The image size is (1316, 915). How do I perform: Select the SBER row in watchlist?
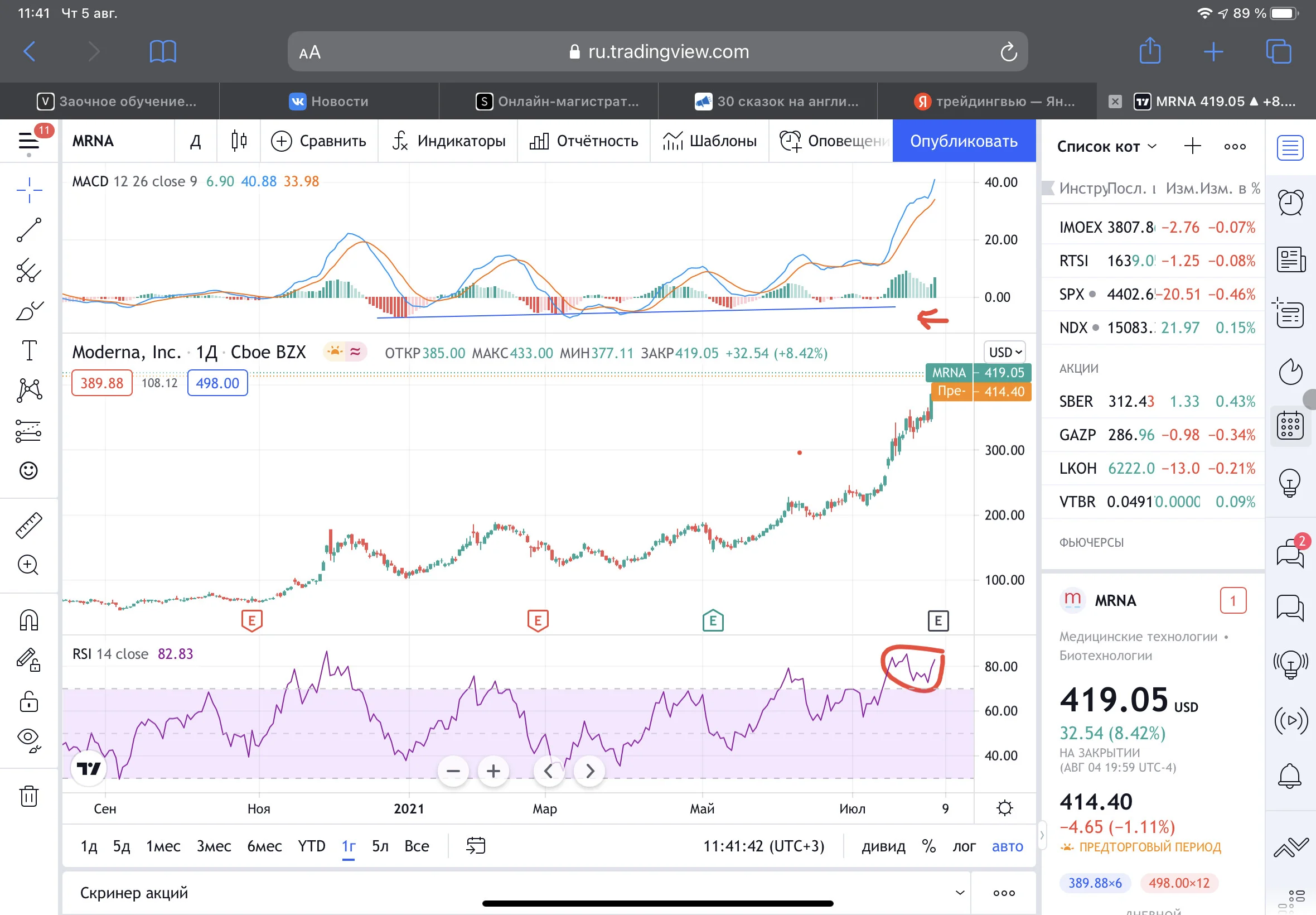1153,401
